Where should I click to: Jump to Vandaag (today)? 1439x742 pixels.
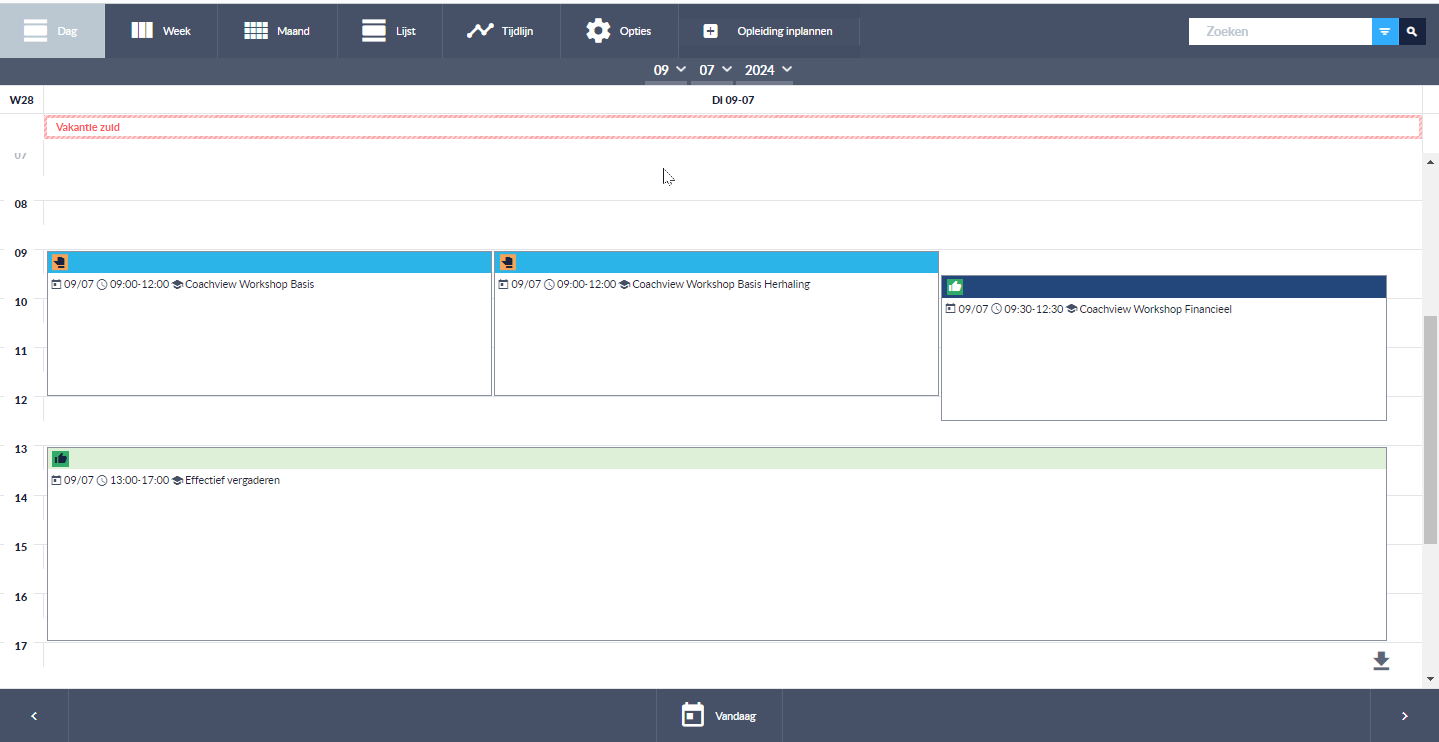(718, 716)
